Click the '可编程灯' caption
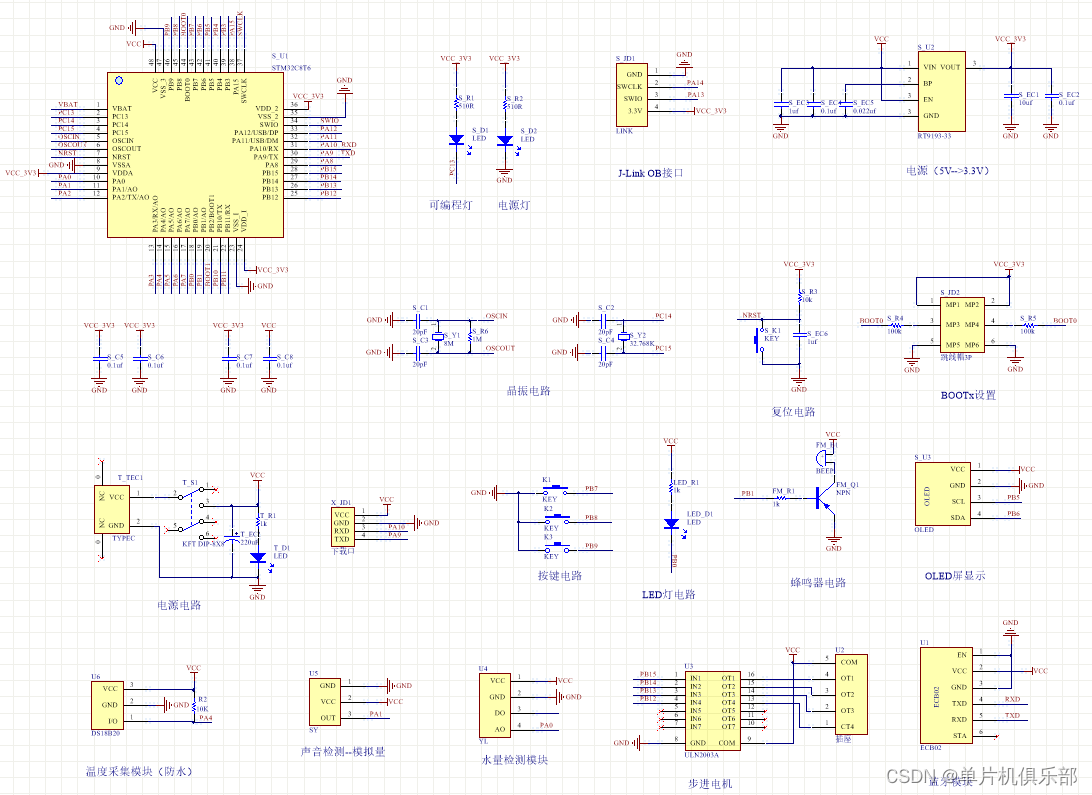Viewport: 1092px width, 795px height. [451, 205]
